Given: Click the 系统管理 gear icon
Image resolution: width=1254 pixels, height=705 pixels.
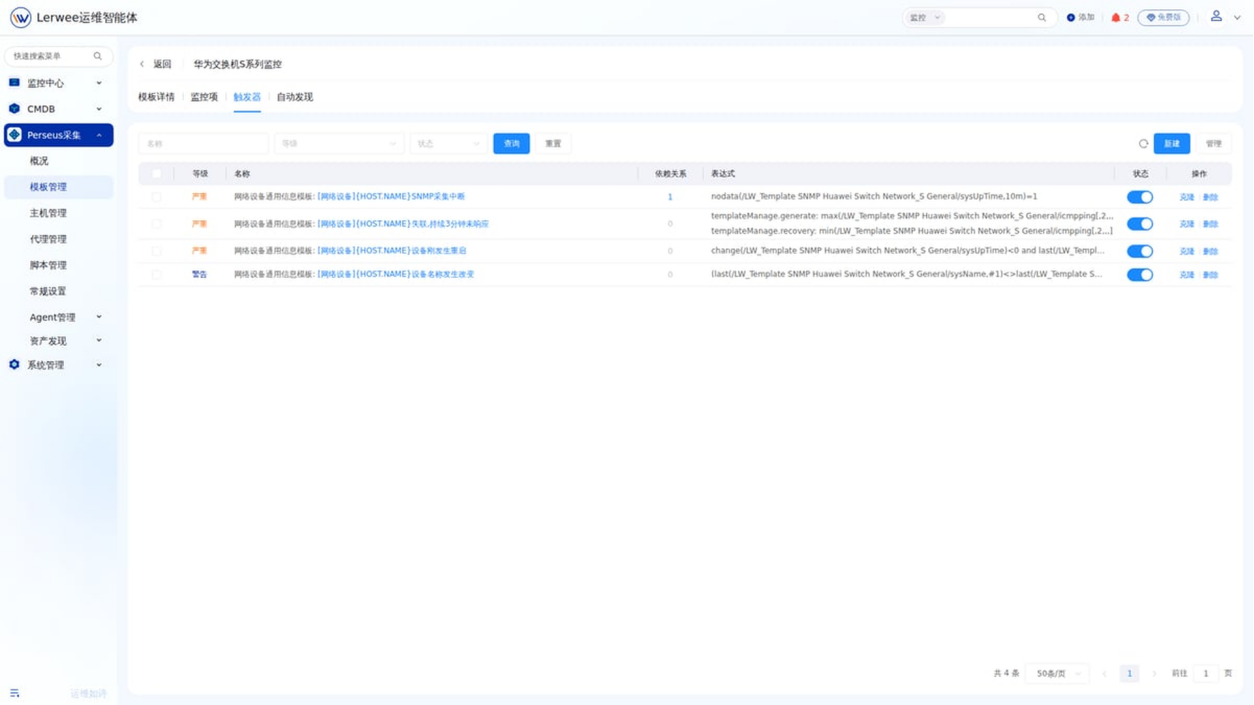Looking at the screenshot, I should [14, 365].
